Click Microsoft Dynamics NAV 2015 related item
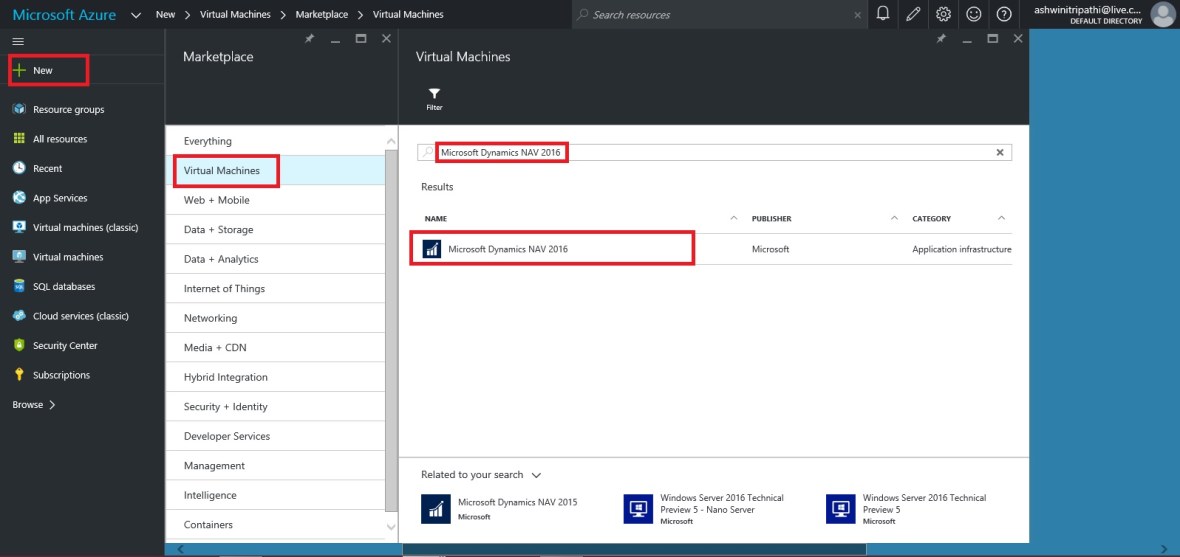Screen dimensions: 1180x557 (x=516, y=502)
